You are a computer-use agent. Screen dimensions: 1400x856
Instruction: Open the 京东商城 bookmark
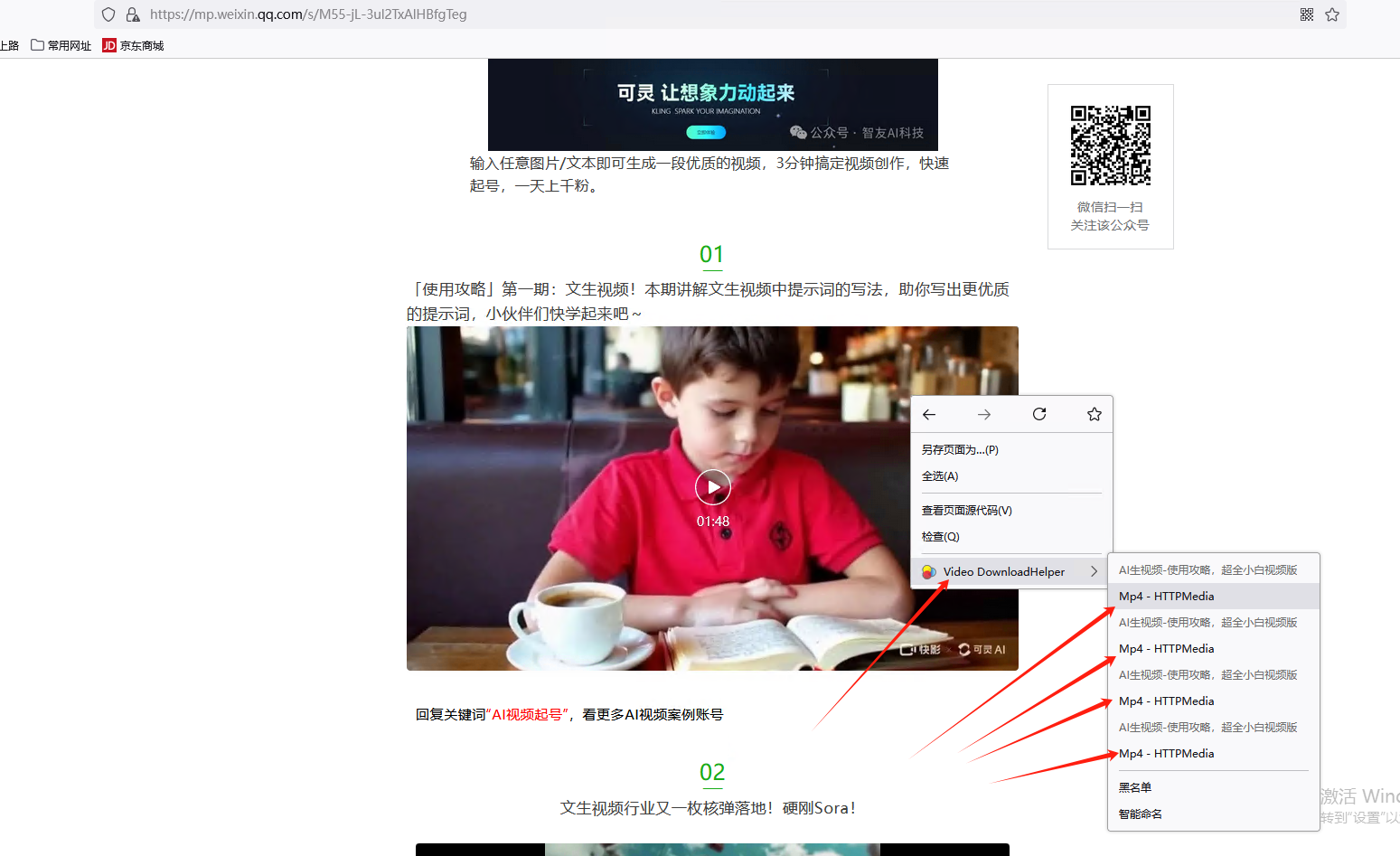133,45
